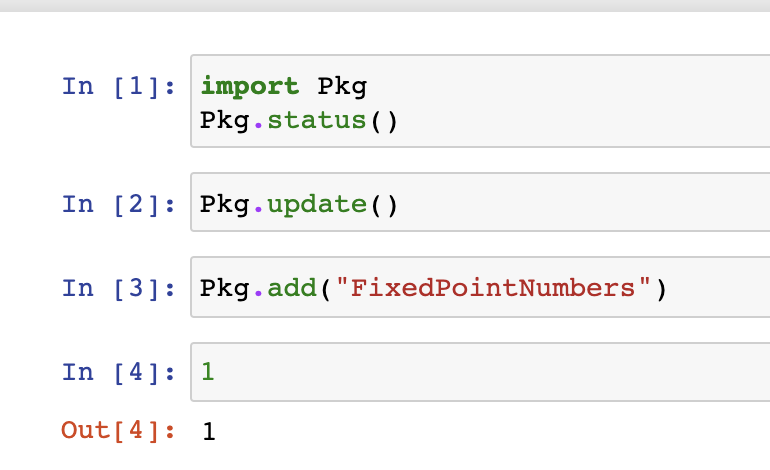This screenshot has height=470, width=770.
Task: Click the gray bar at the top
Action: tap(385, 5)
